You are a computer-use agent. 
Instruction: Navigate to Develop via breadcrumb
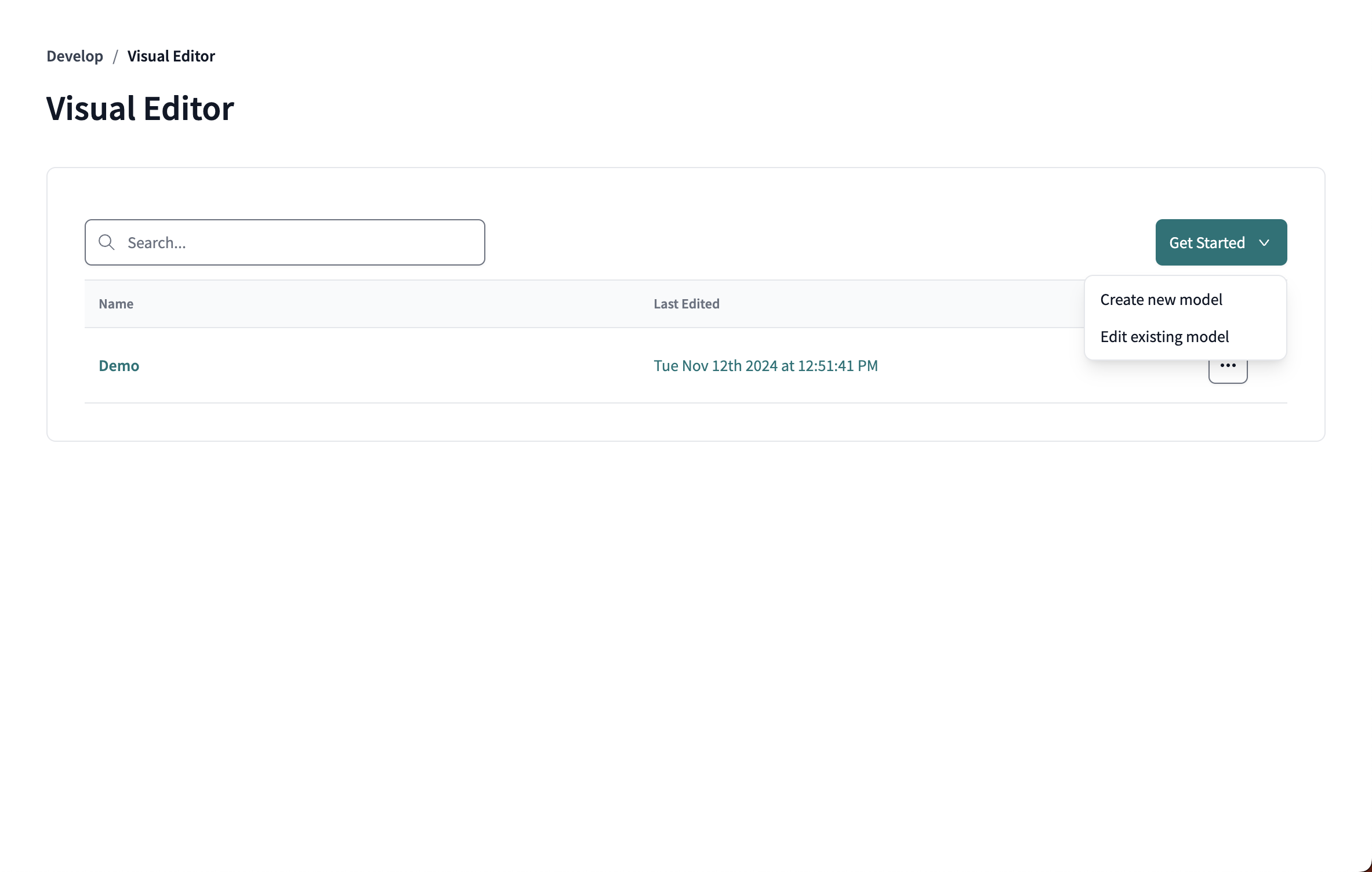(x=74, y=56)
